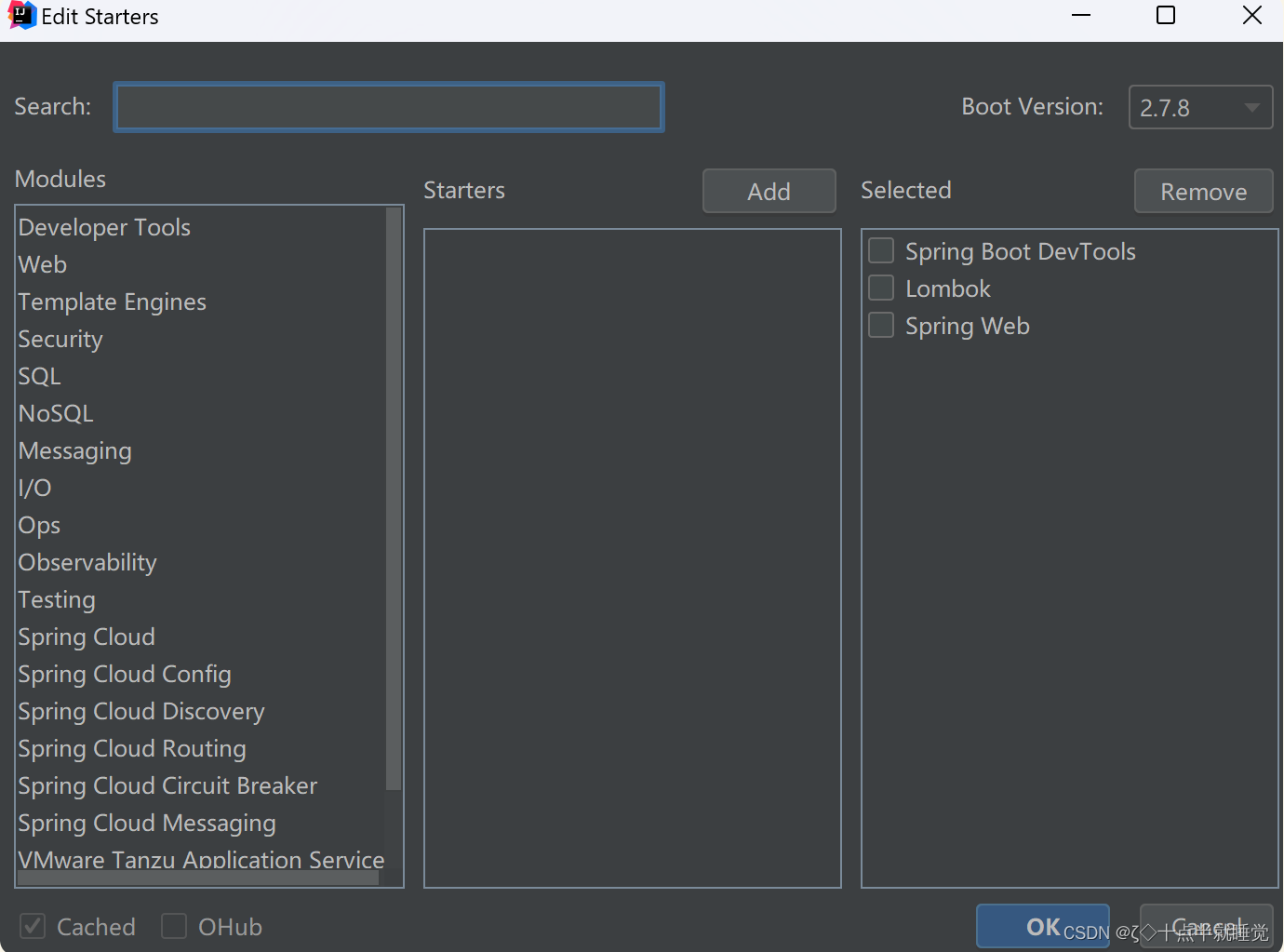Select the Spring Cloud Routing module
1284x952 pixels.
[201, 748]
